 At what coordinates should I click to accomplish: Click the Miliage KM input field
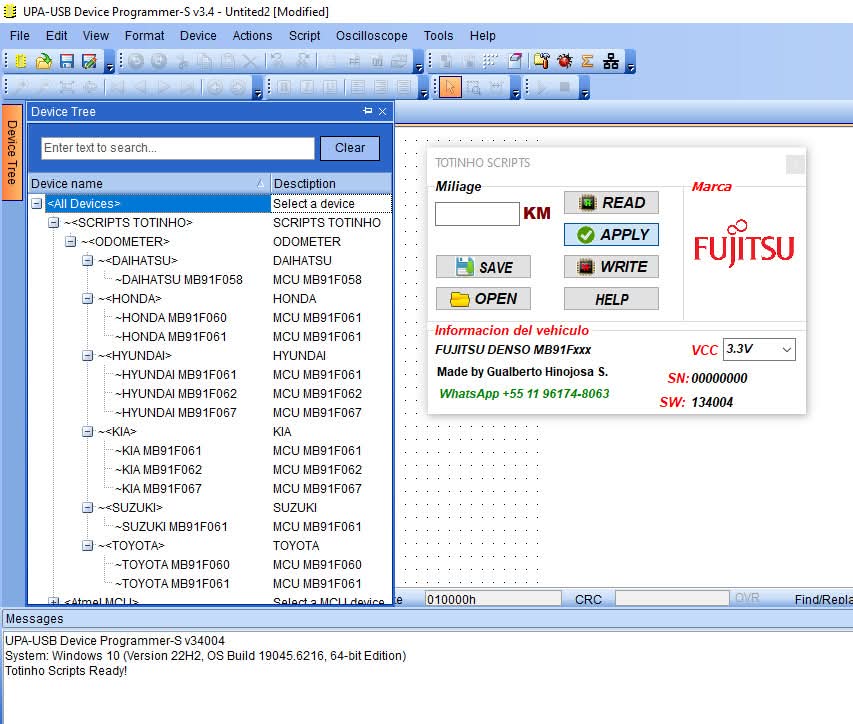tap(477, 214)
